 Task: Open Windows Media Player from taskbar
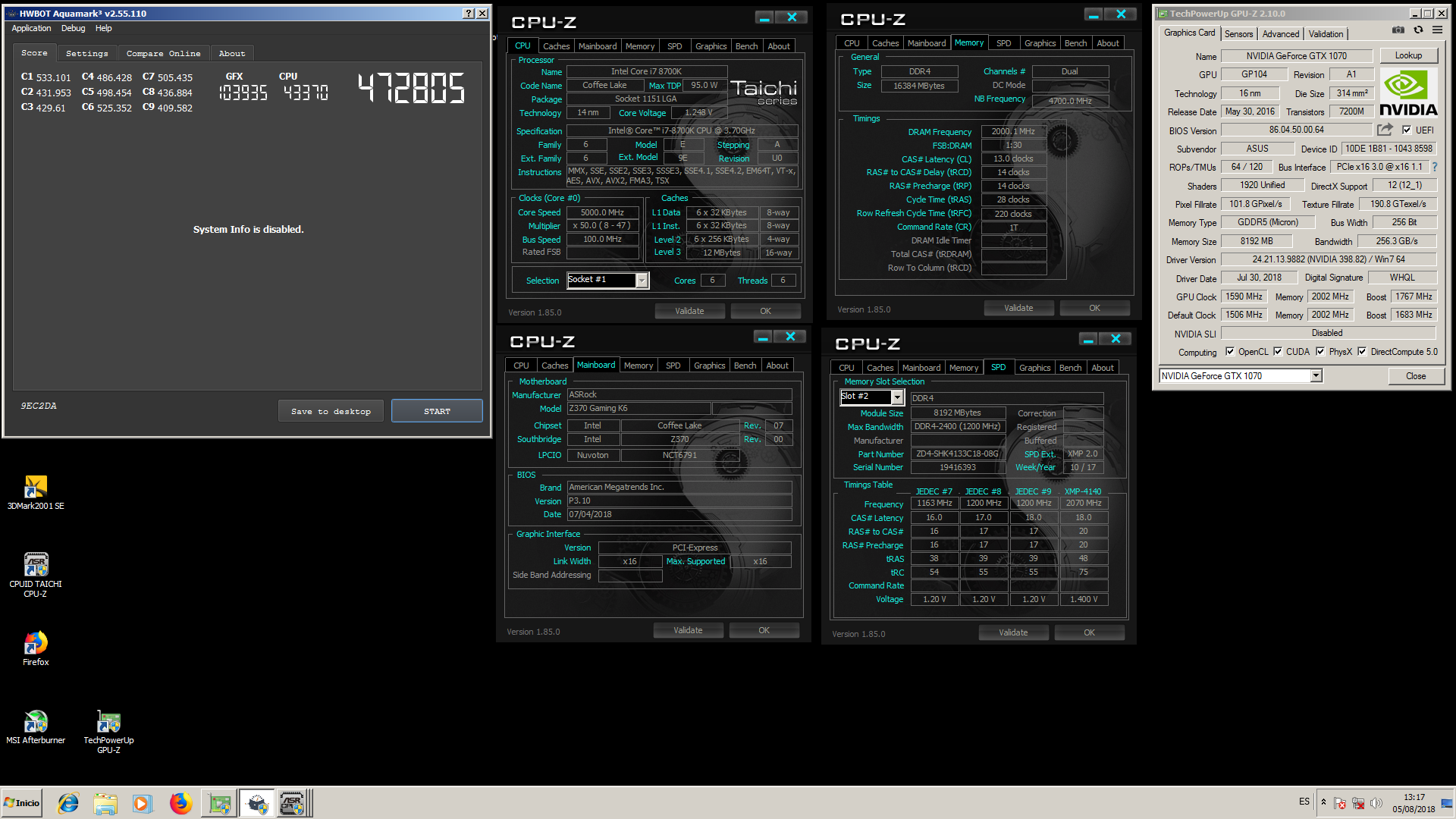tap(142, 803)
